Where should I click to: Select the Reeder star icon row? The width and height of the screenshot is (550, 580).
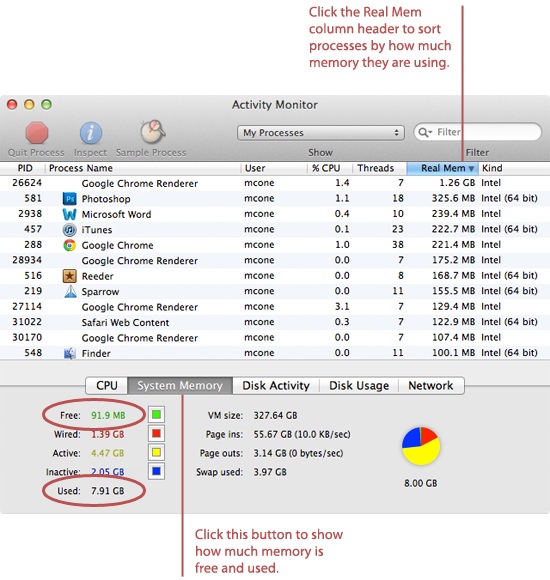[x=70, y=276]
